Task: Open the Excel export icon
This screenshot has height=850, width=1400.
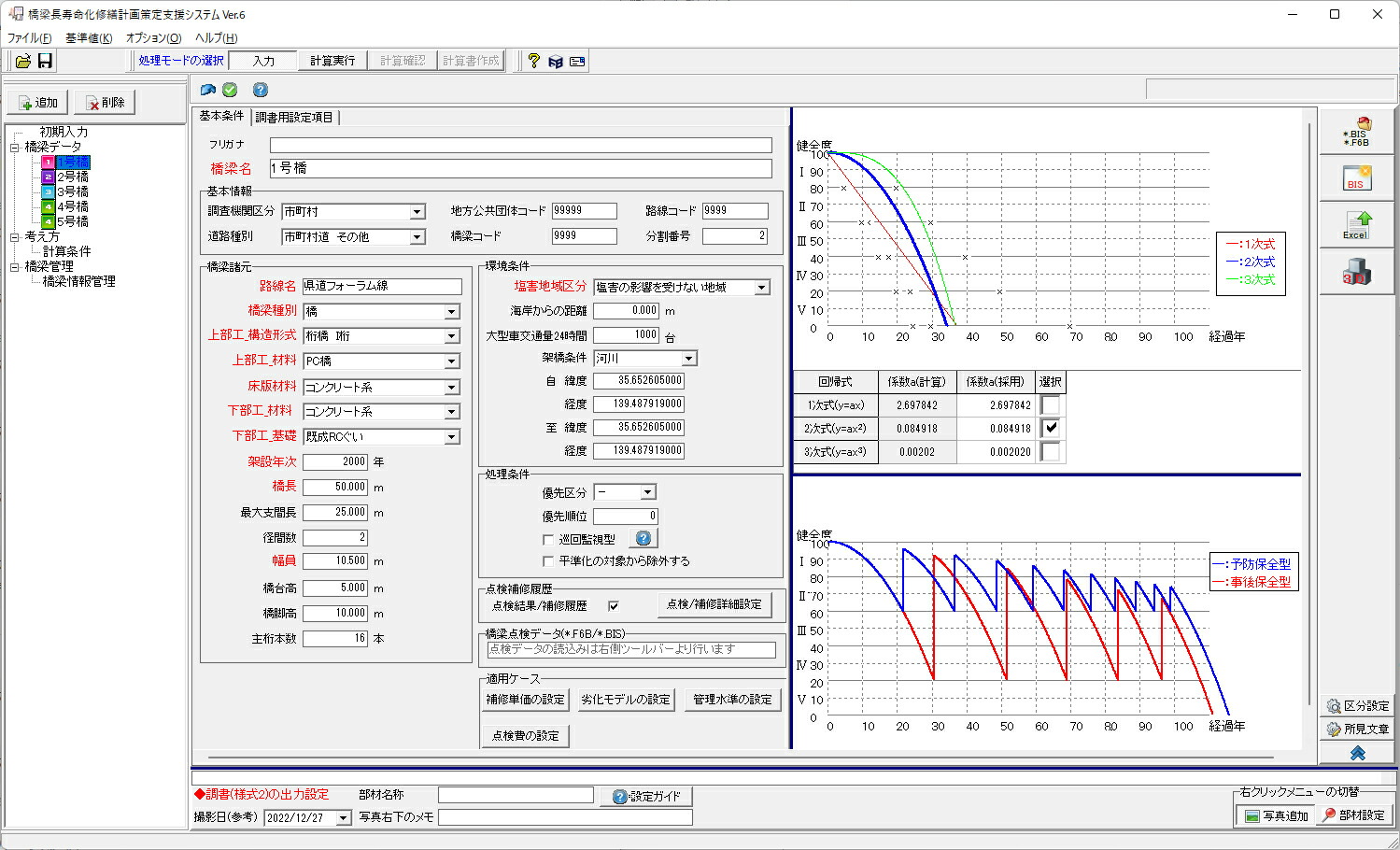Action: coord(1356,225)
